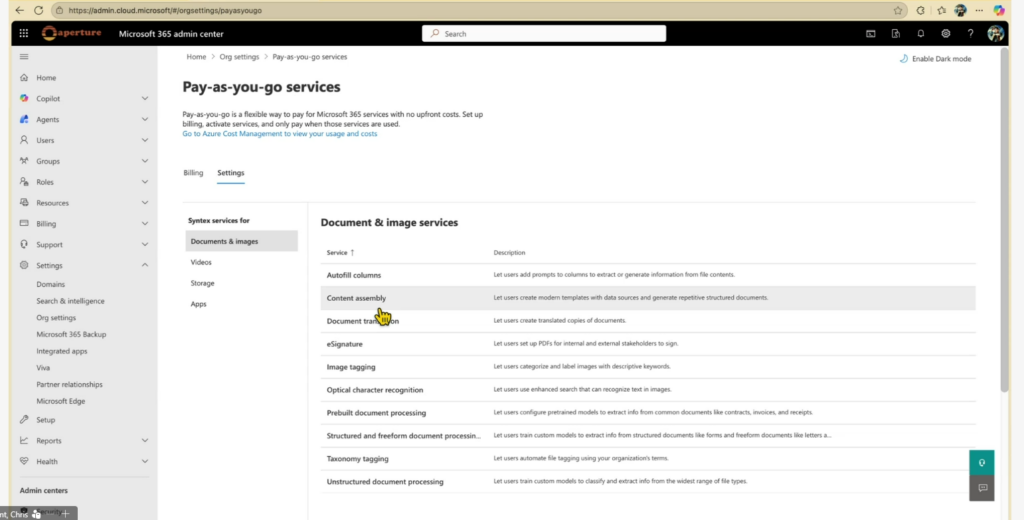The width and height of the screenshot is (1024, 520).
Task: Click the gray feedback chat button
Action: coord(982,488)
